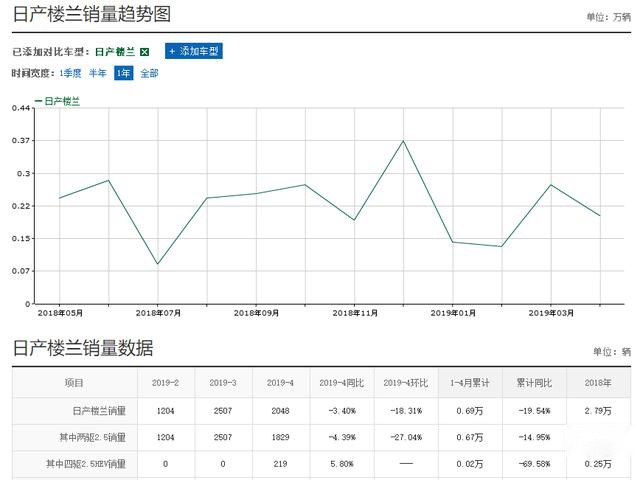Click the 0.67万 cell
Screen dimensions: 640x480
[x=470, y=438]
